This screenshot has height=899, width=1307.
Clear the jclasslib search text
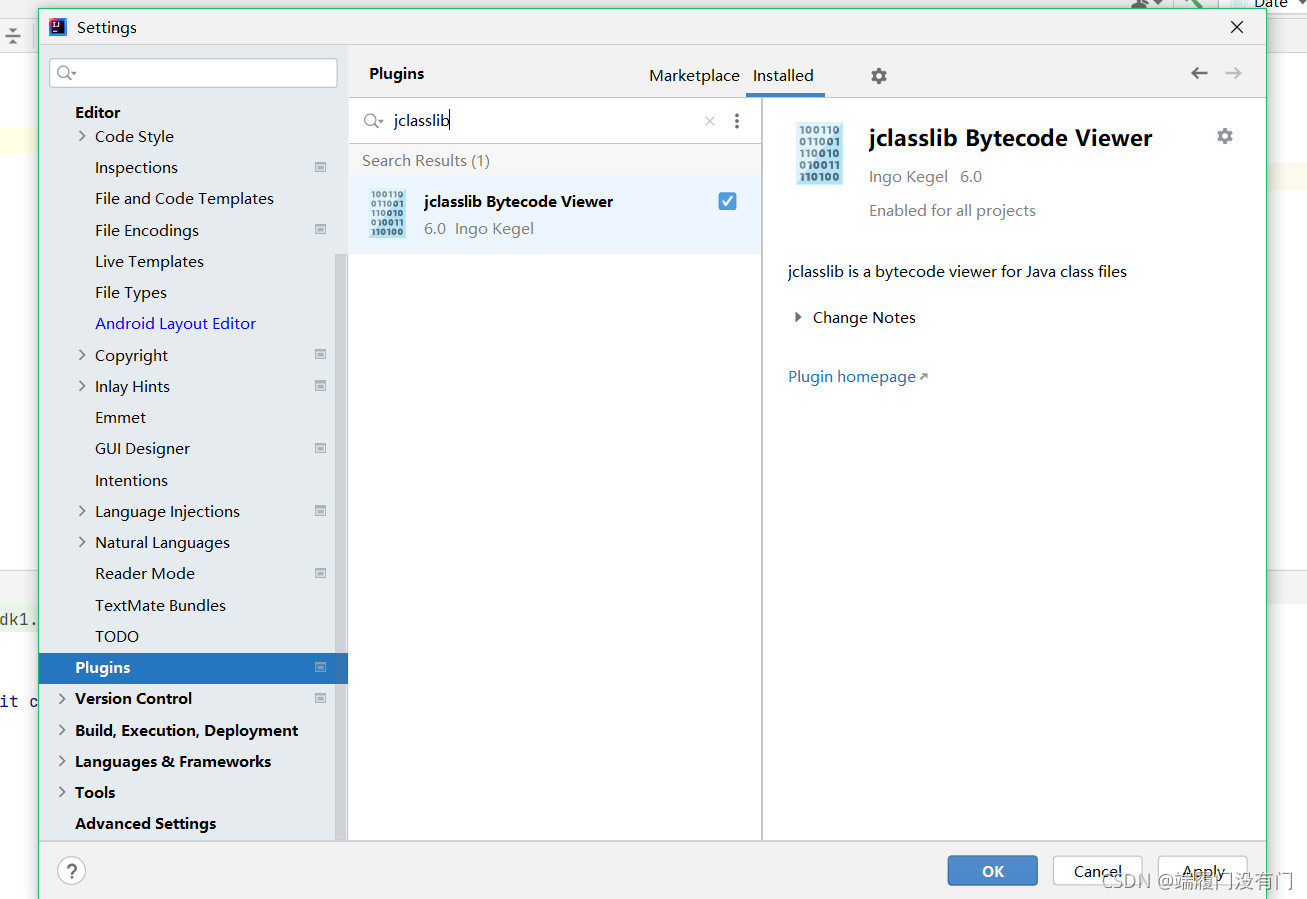tap(710, 121)
